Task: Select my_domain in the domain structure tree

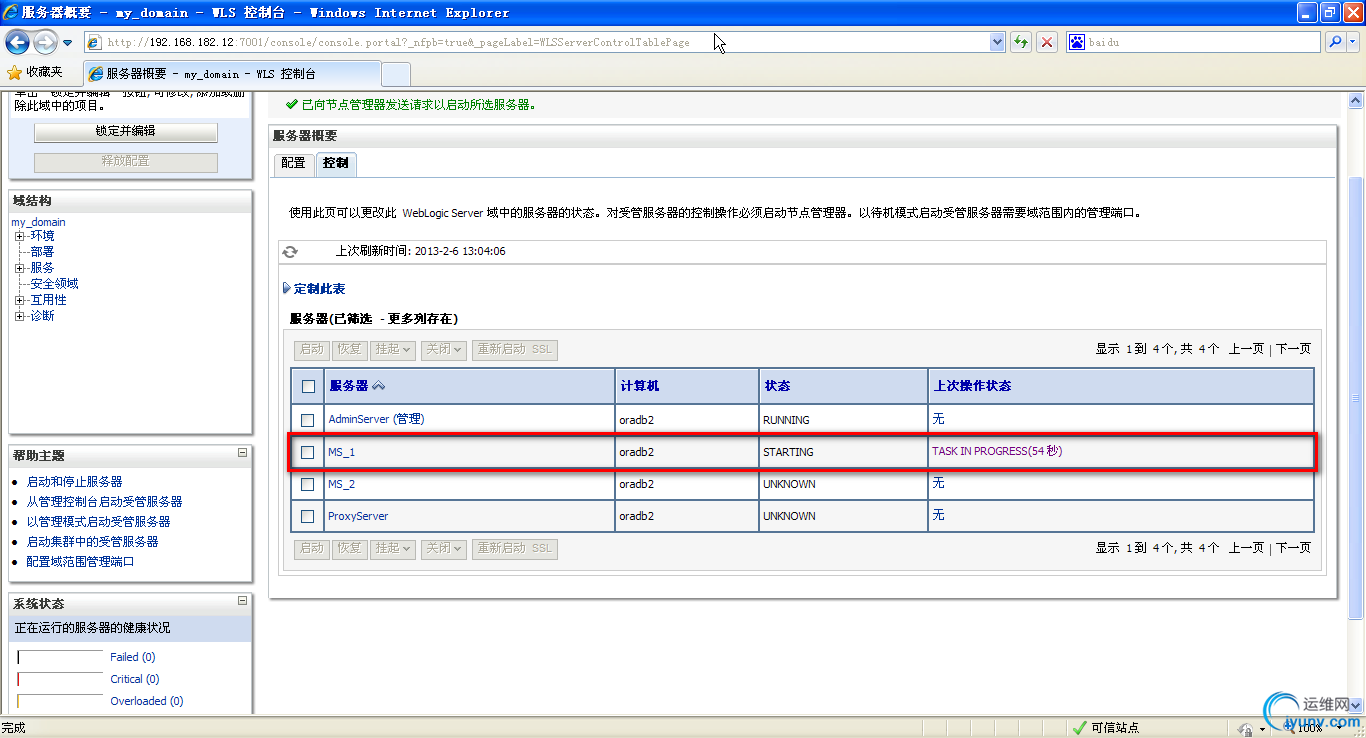Action: [x=38, y=222]
